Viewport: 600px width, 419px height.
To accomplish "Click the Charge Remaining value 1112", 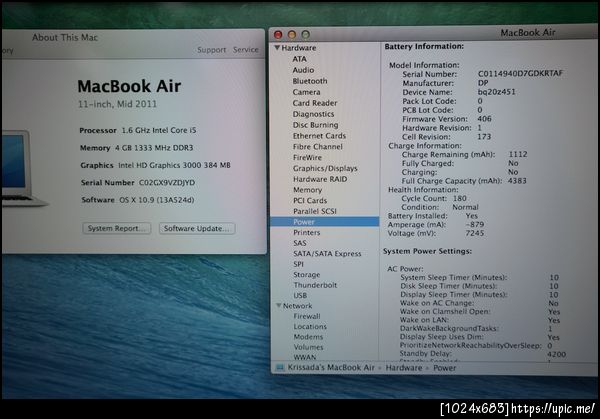I will coord(518,154).
